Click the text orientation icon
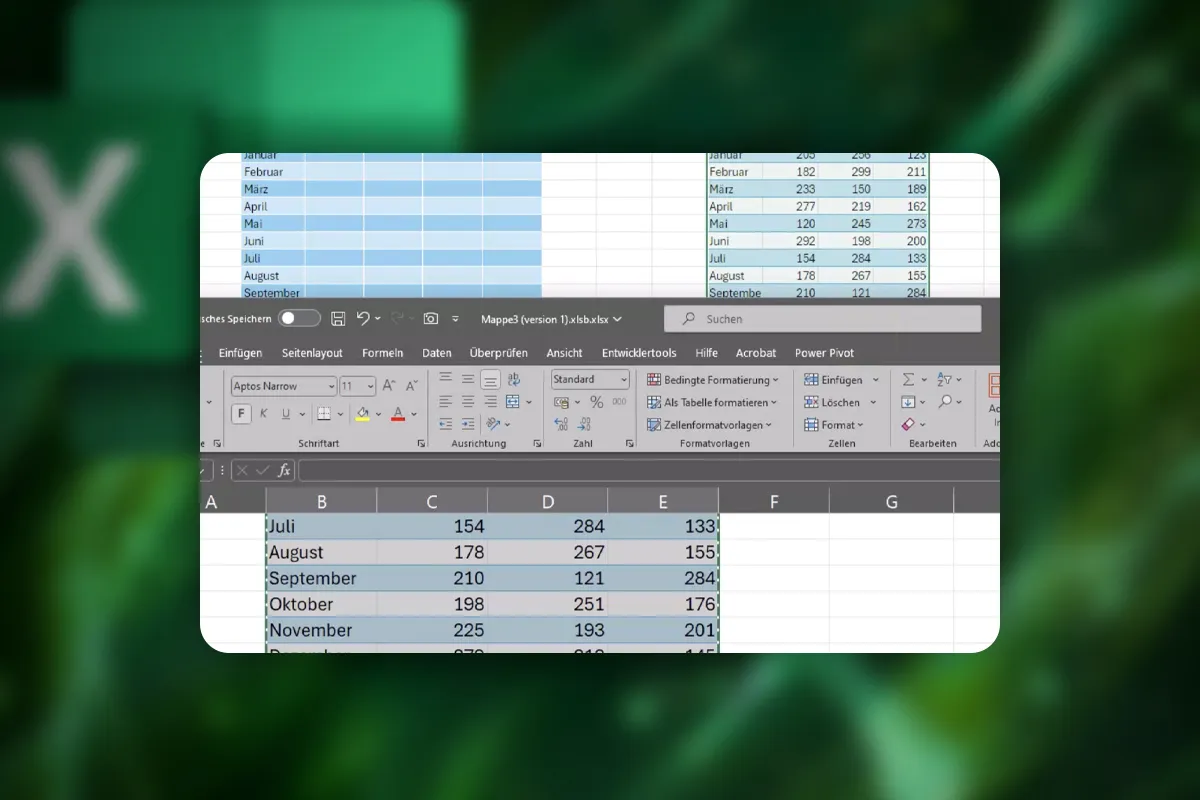 click(493, 425)
